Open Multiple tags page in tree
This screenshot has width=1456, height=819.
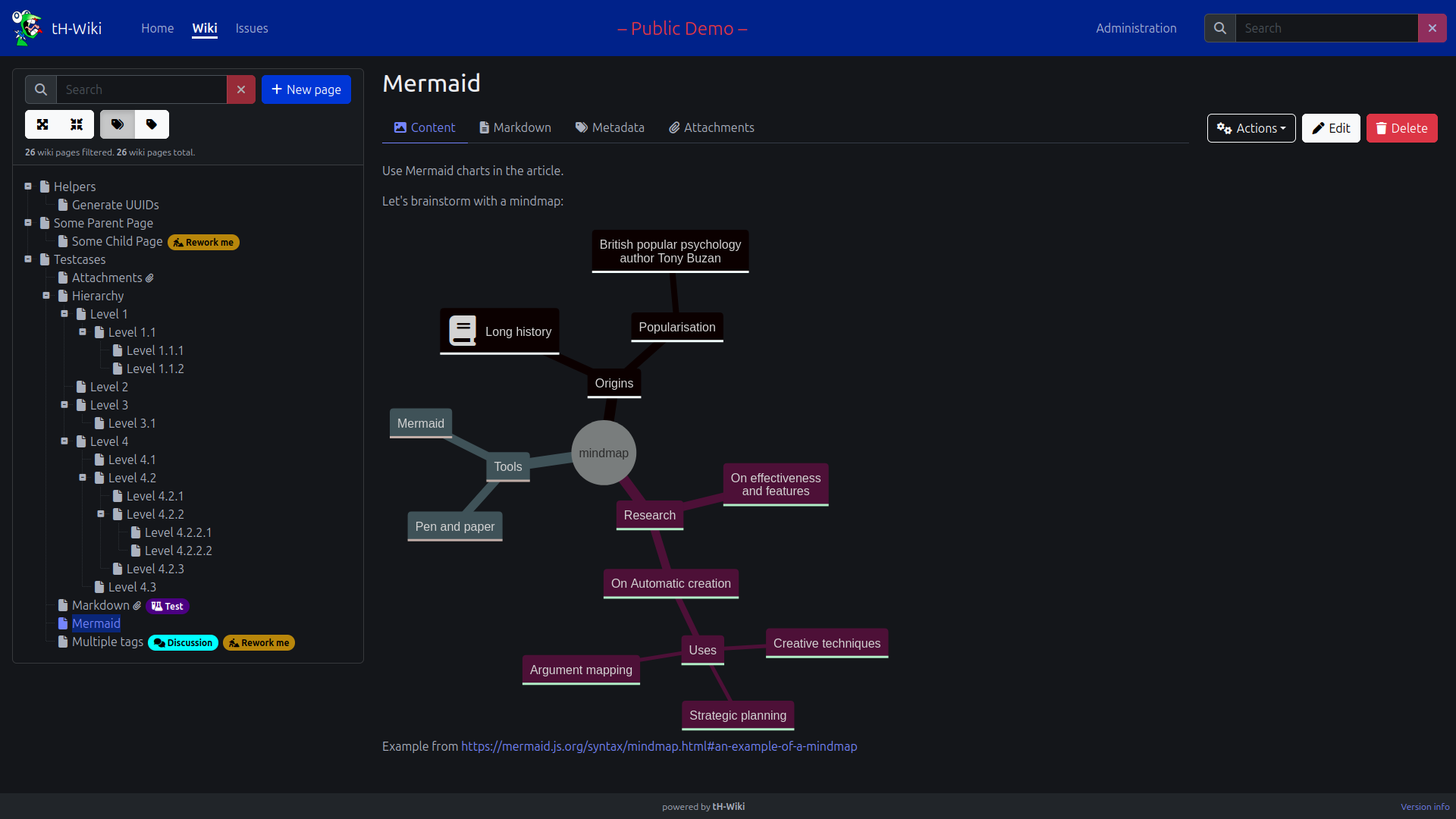107,642
